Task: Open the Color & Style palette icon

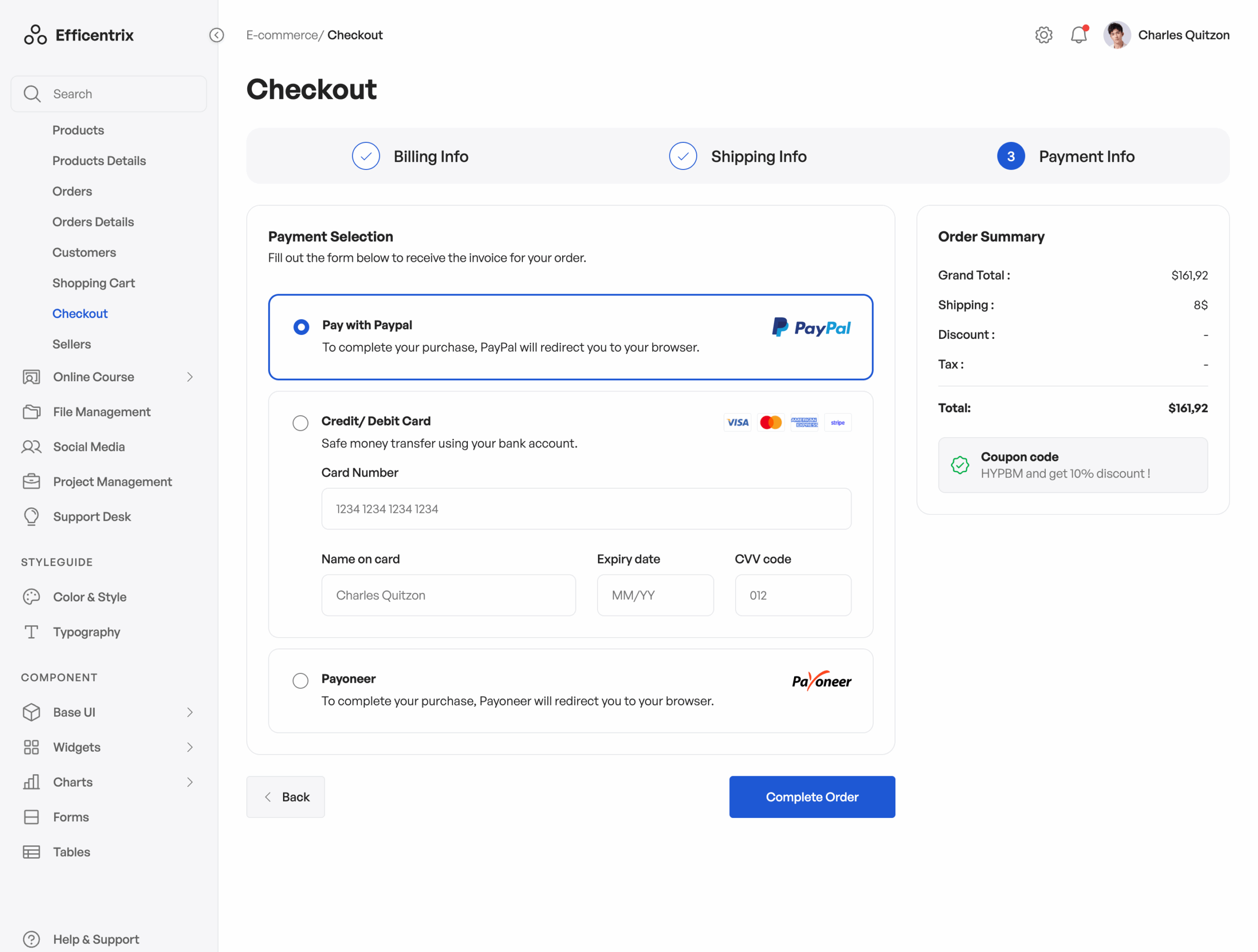Action: (x=31, y=597)
